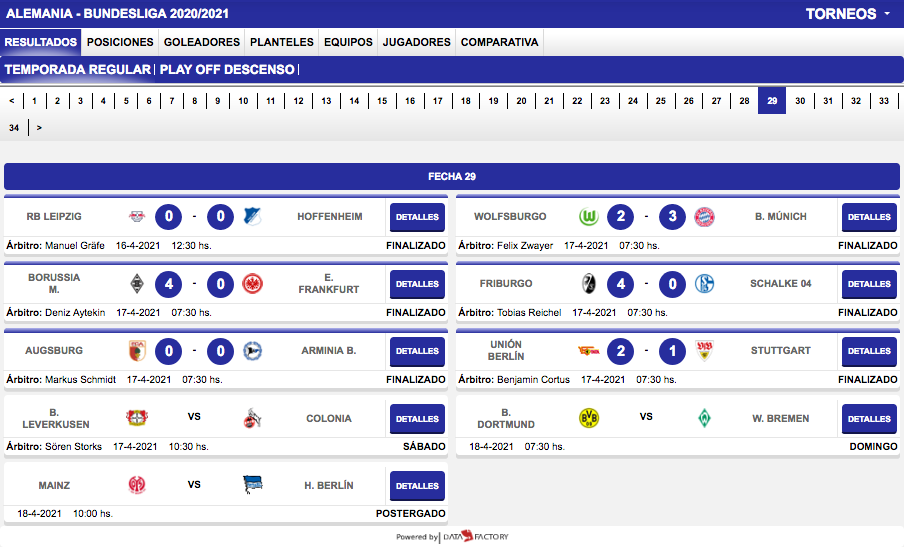Click the Friburgo team logo

pos(589,284)
